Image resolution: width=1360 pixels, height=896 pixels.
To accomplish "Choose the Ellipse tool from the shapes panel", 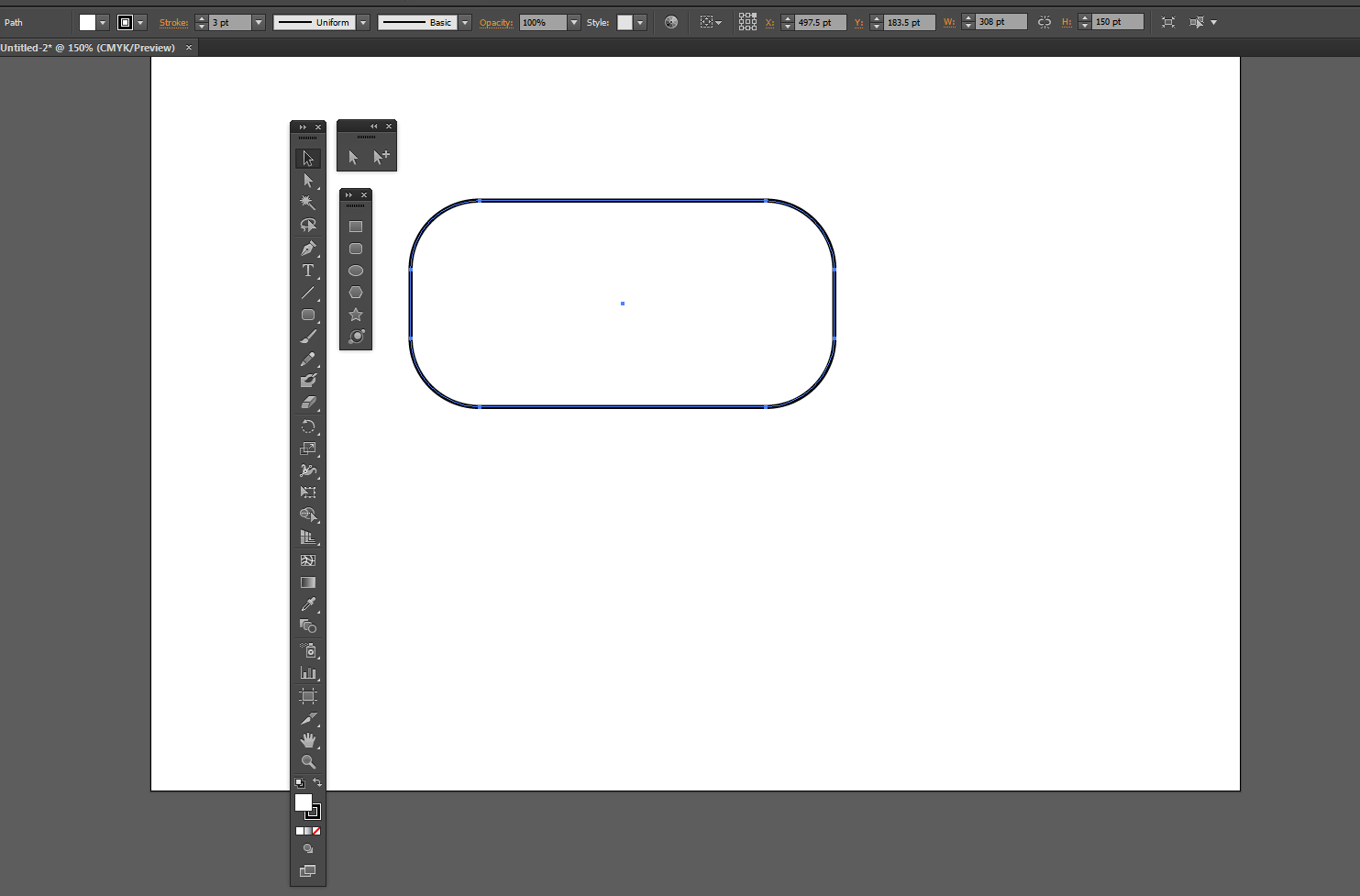I will [355, 270].
